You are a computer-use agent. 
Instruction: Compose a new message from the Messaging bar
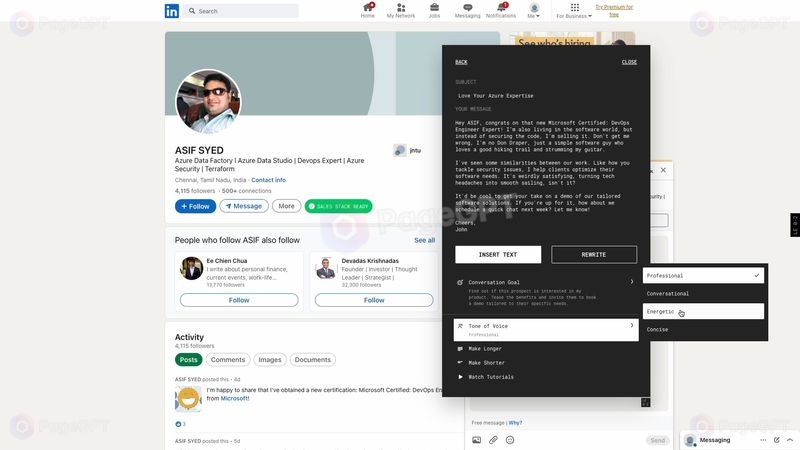click(777, 440)
